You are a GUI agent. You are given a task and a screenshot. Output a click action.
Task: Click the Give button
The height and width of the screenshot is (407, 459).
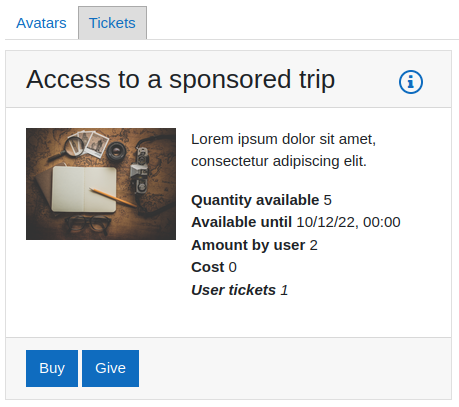pyautogui.click(x=110, y=368)
